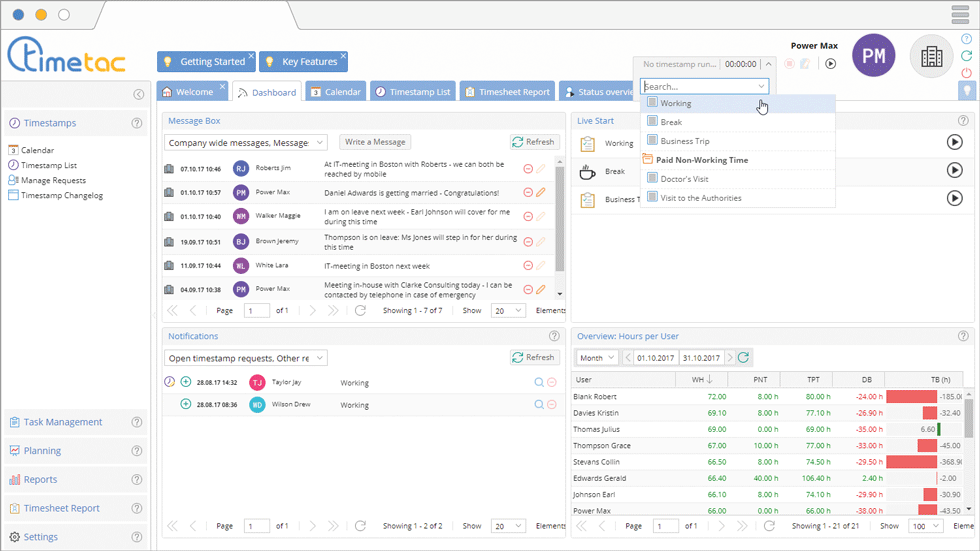Screen dimensions: 980x551
Task: Open Message Box Show 20 dropdown
Action: [509, 310]
